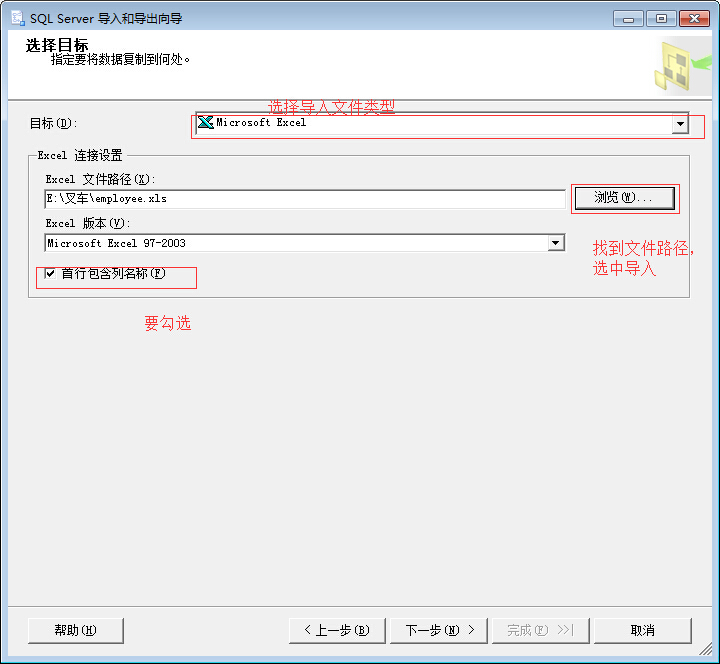The width and height of the screenshot is (720, 664).
Task: Maximize the wizard window
Action: pyautogui.click(x=661, y=19)
